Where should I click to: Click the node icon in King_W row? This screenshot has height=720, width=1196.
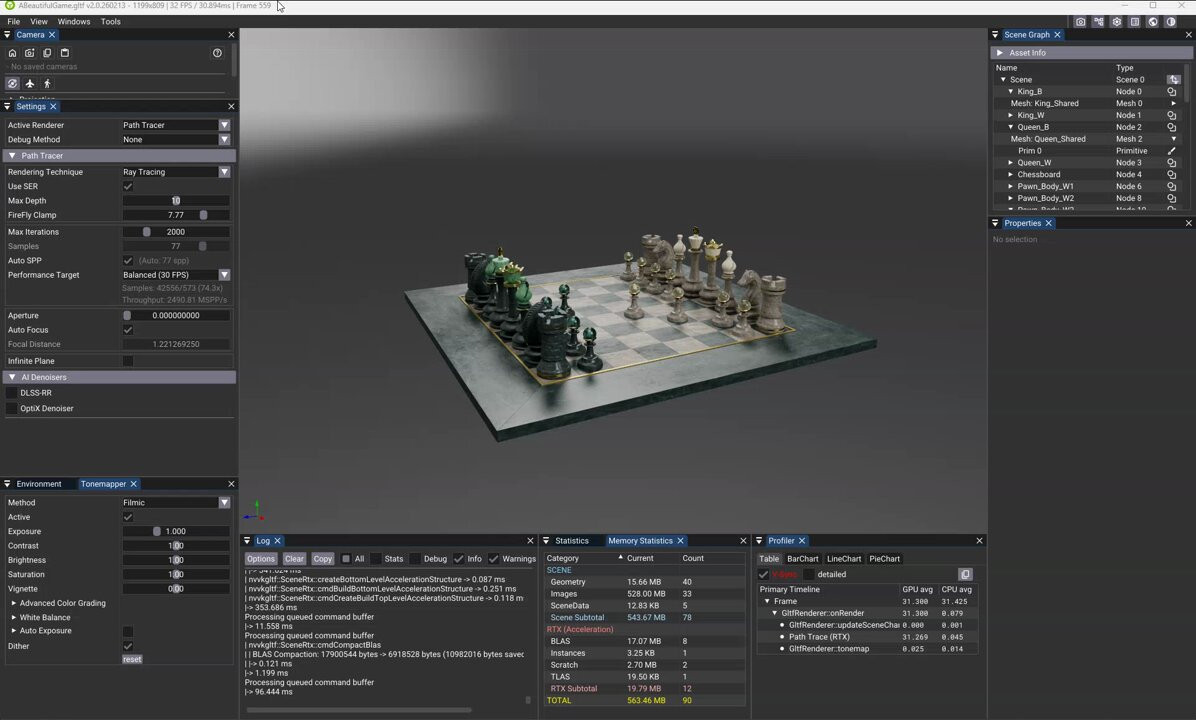(x=1172, y=115)
